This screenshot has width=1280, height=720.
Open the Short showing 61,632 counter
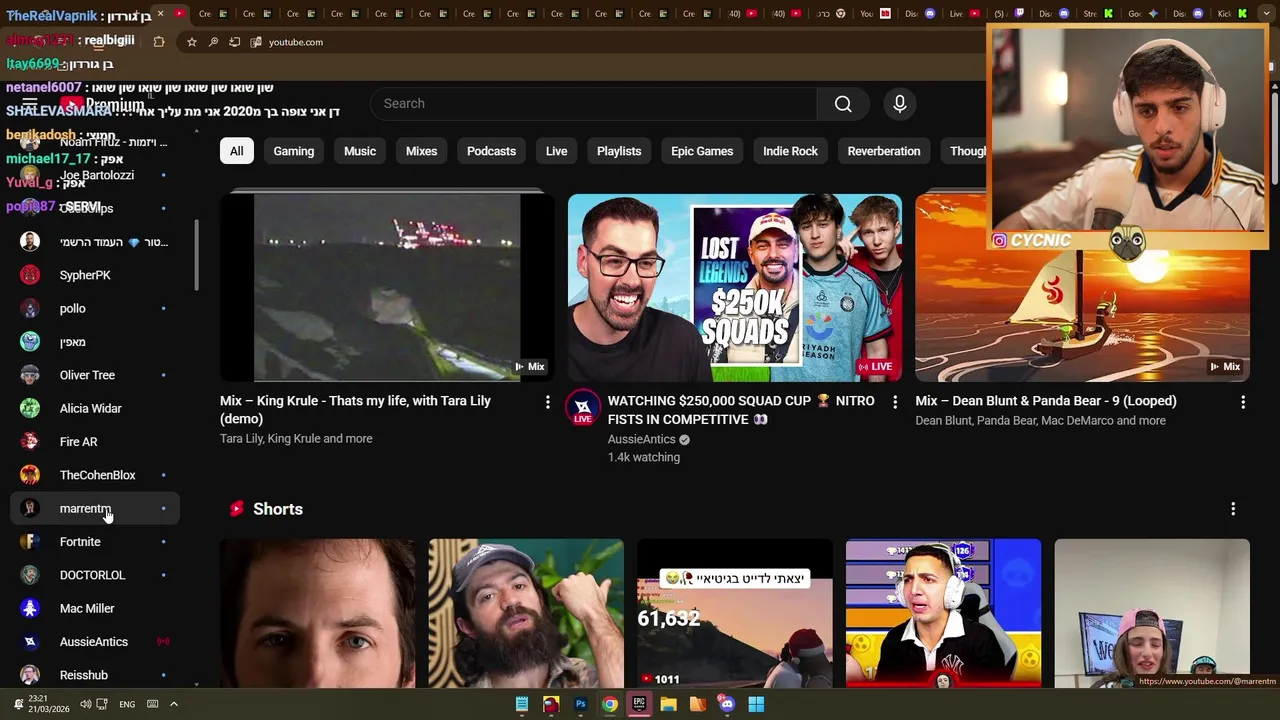(735, 614)
